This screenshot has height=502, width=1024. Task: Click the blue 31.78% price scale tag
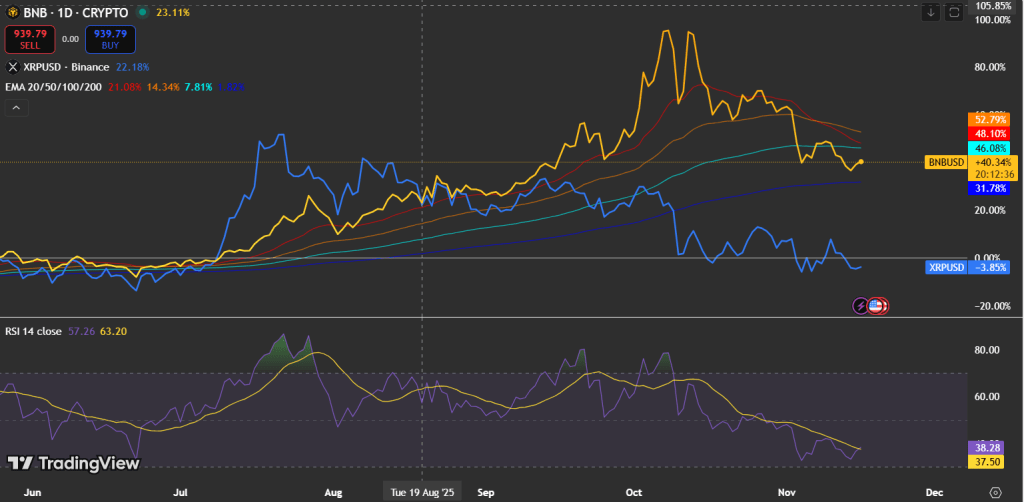pos(989,189)
